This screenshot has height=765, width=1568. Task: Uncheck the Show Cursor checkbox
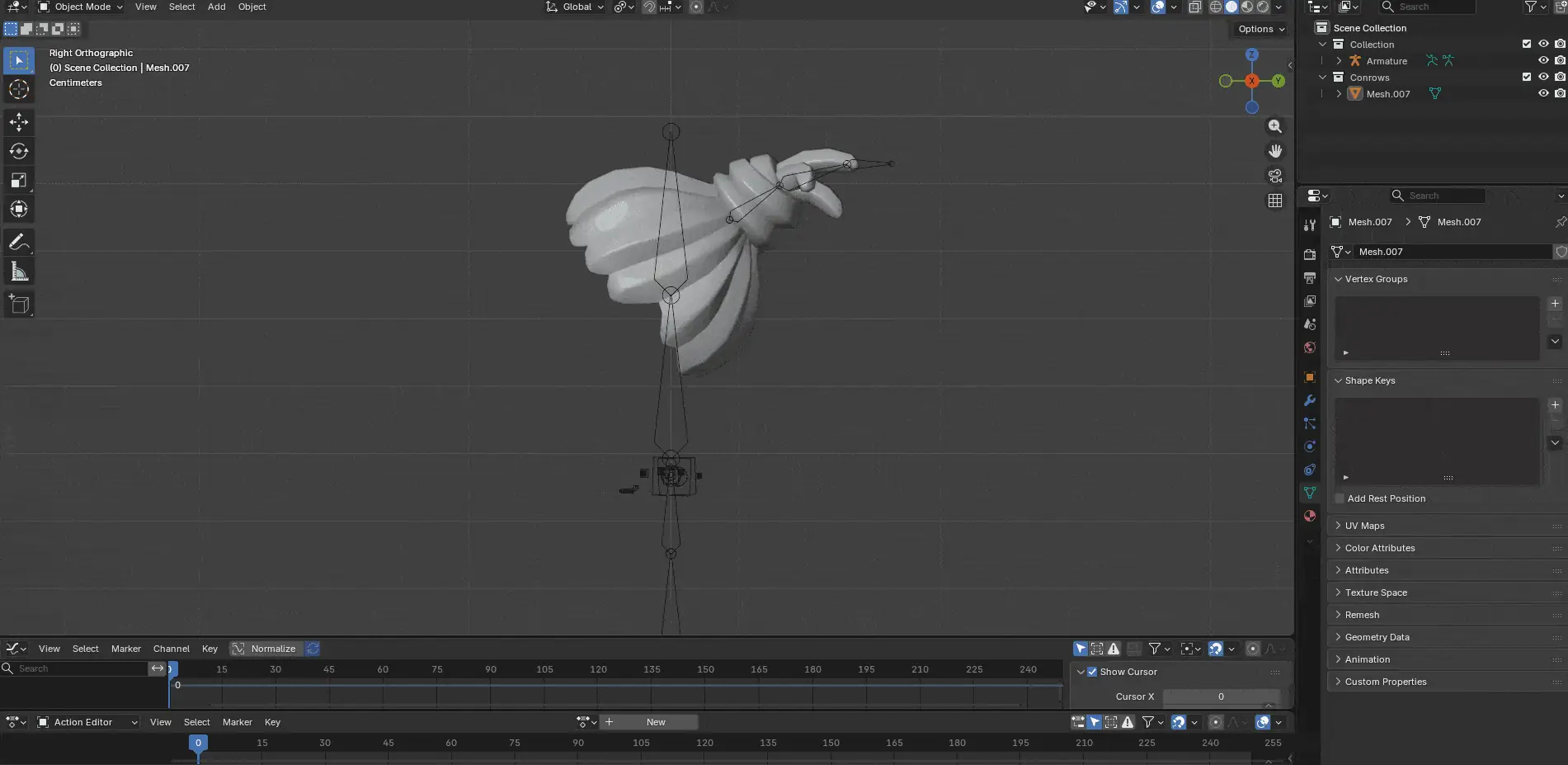(x=1092, y=672)
